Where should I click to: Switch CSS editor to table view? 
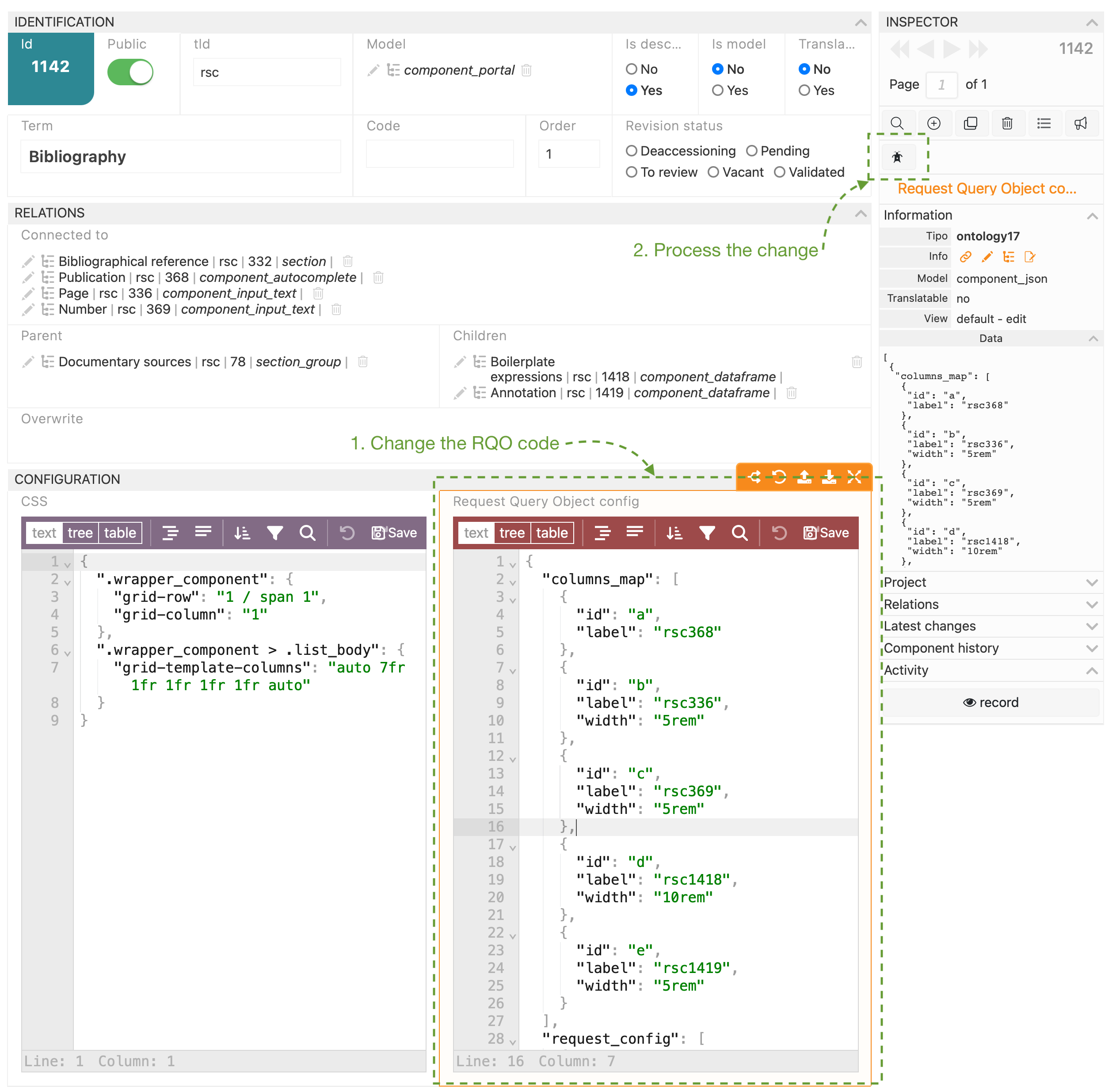[119, 533]
